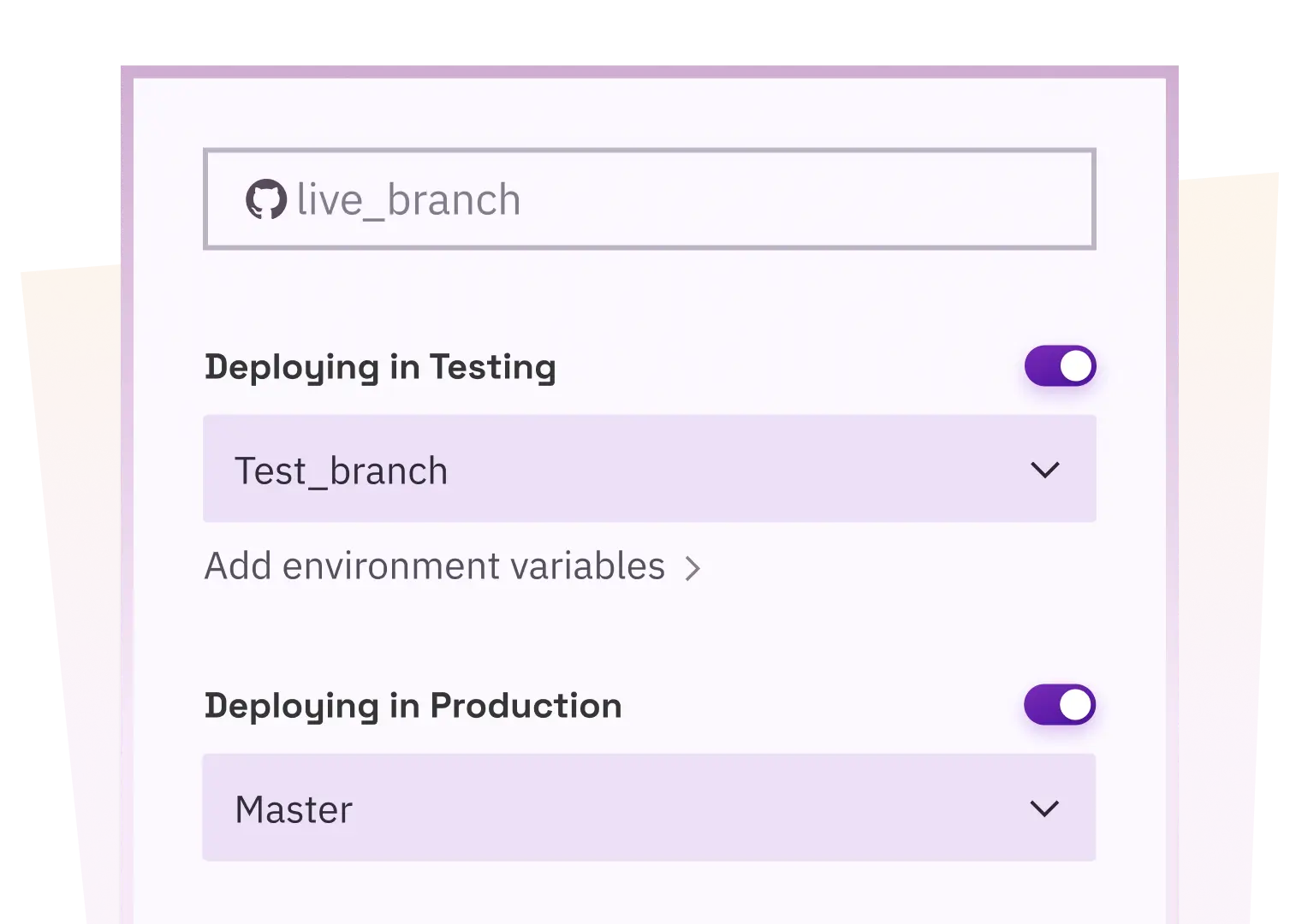Expand the Master branch dropdown

(649, 808)
